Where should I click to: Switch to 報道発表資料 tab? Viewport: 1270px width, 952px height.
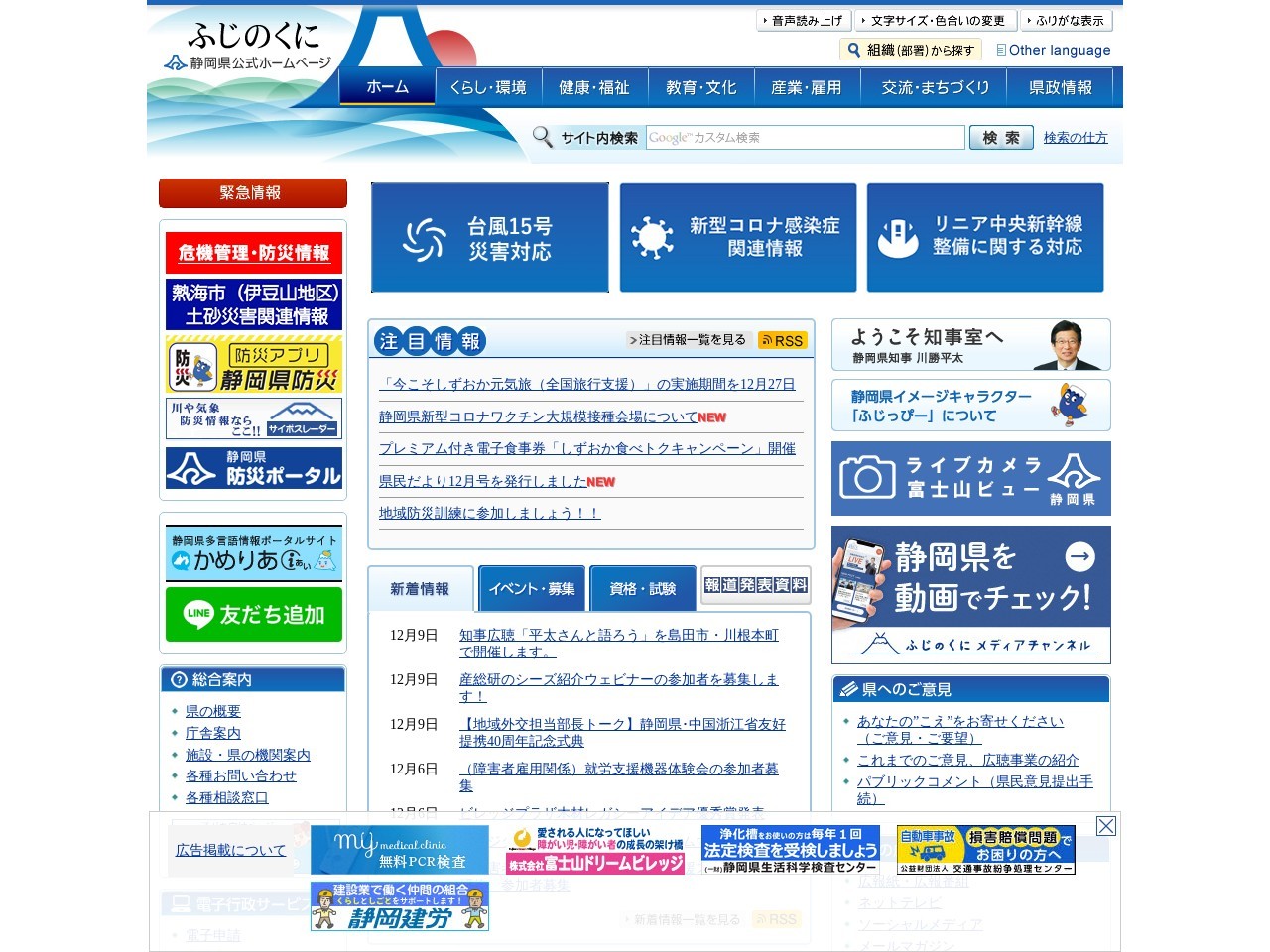pos(756,585)
